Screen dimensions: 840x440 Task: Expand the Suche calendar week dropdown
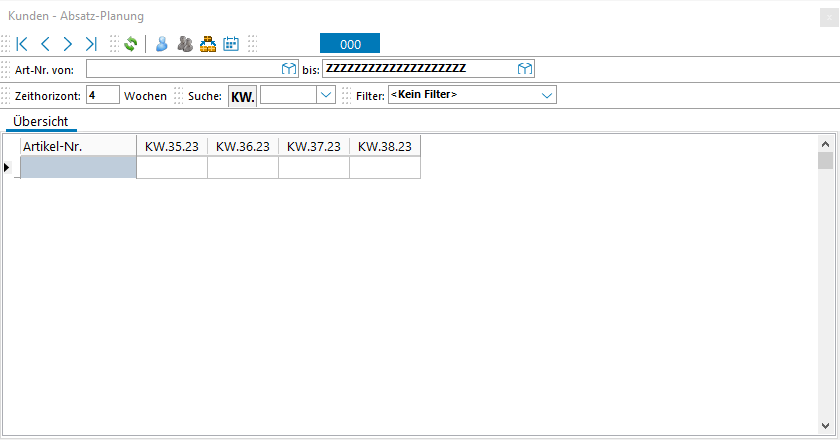pyautogui.click(x=325, y=95)
